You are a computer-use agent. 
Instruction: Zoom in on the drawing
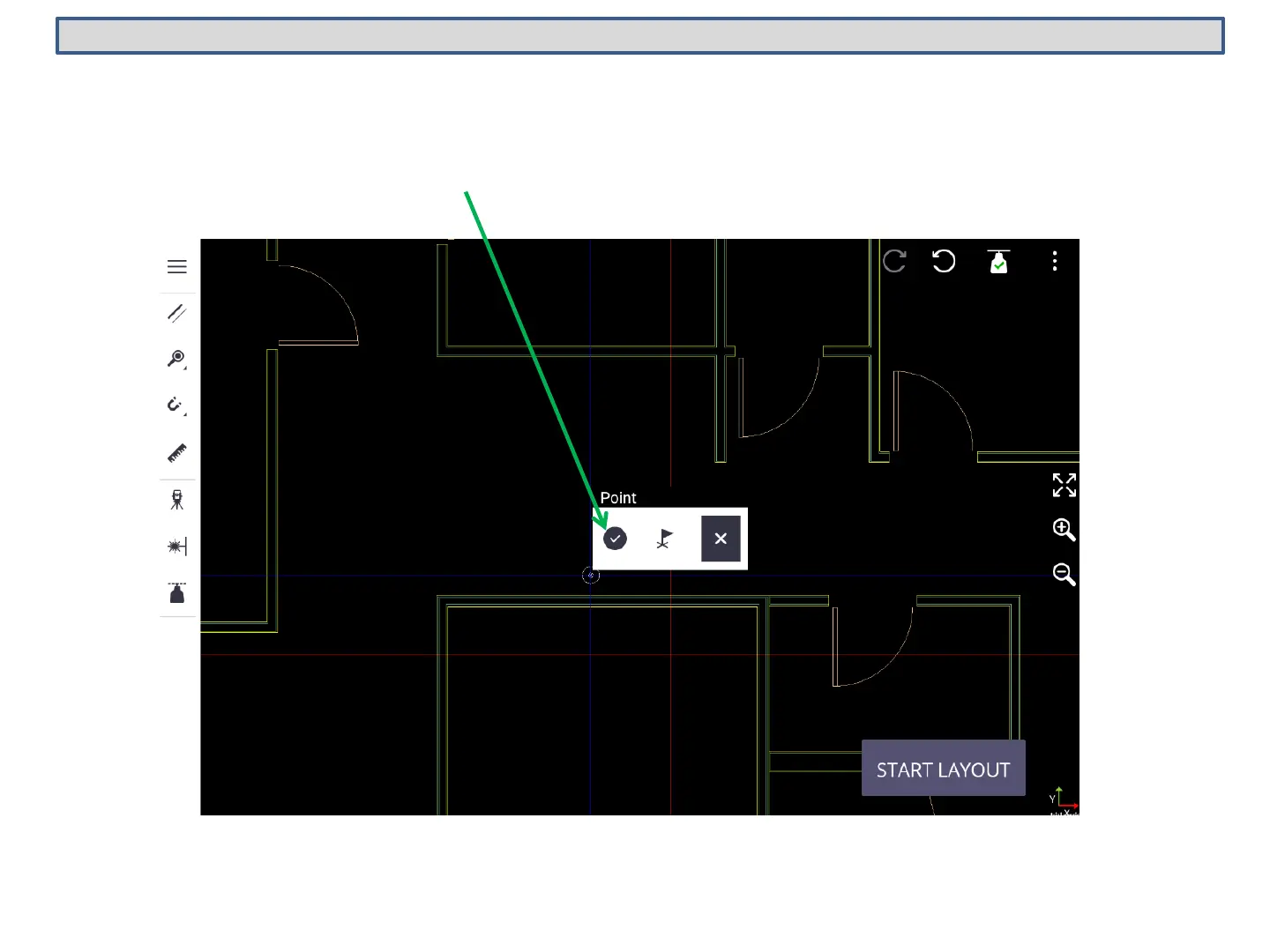pyautogui.click(x=1065, y=530)
